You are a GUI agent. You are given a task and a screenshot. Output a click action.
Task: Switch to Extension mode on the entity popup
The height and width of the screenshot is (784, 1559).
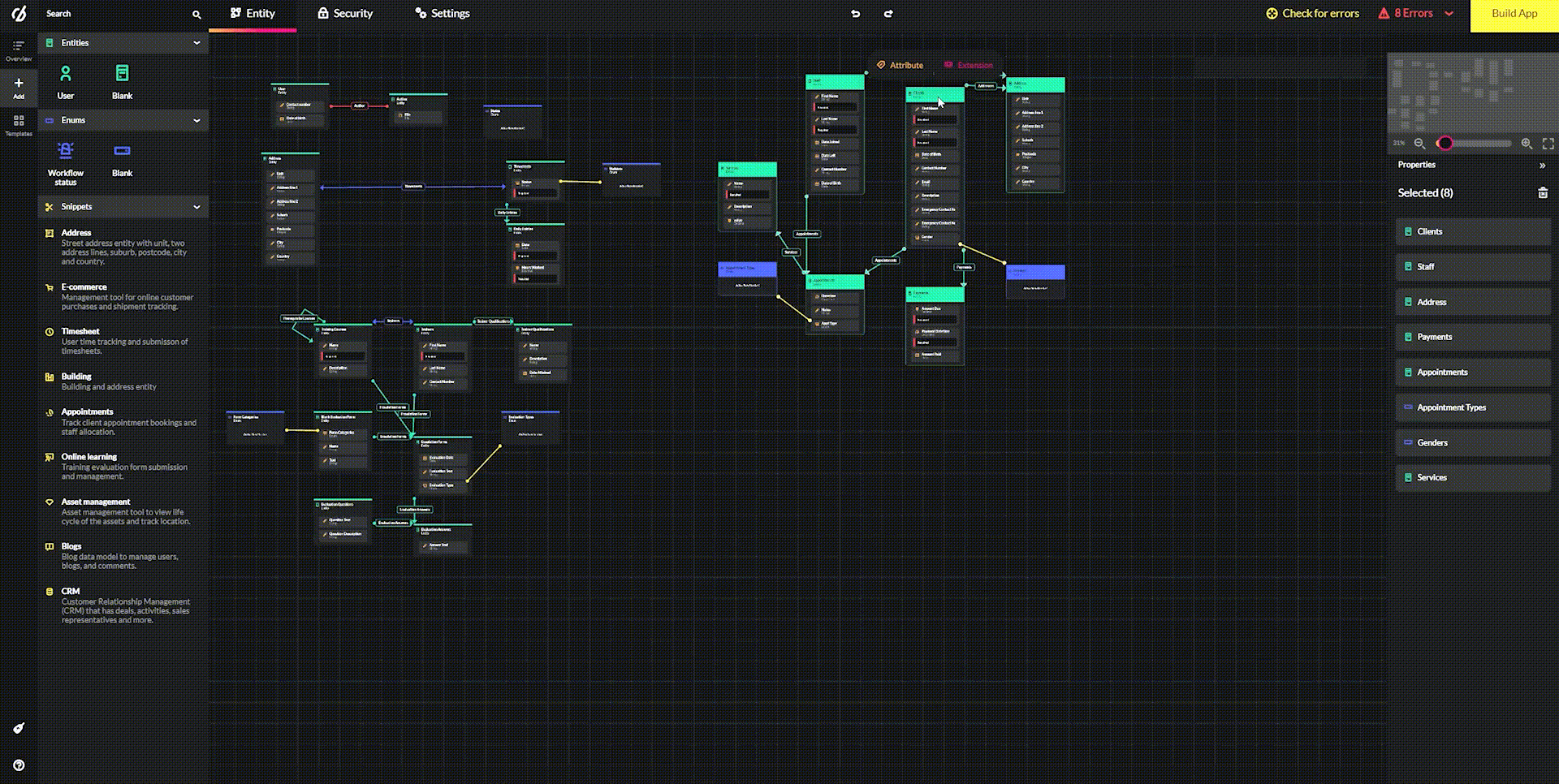[x=969, y=65]
